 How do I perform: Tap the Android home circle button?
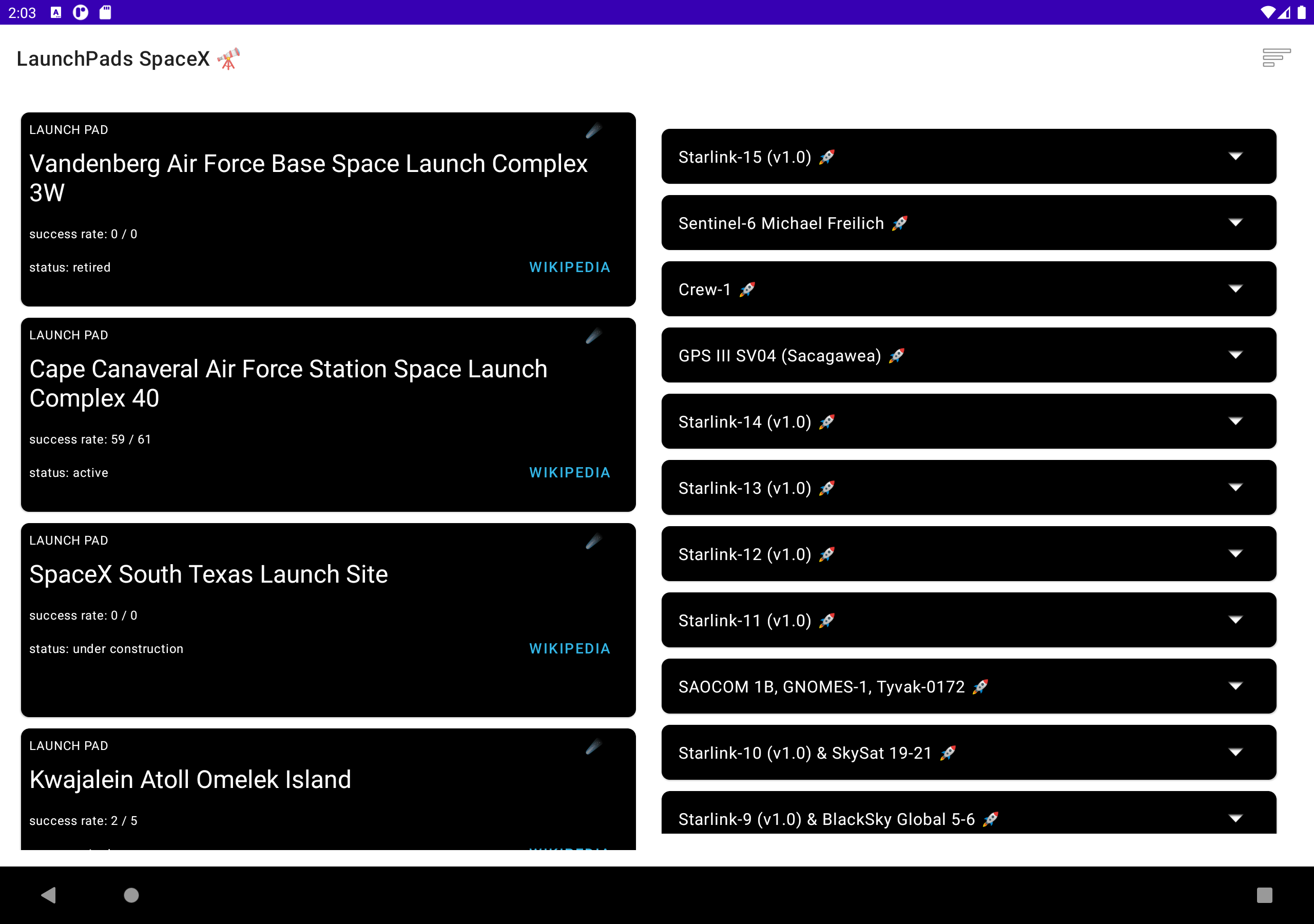pyautogui.click(x=131, y=895)
